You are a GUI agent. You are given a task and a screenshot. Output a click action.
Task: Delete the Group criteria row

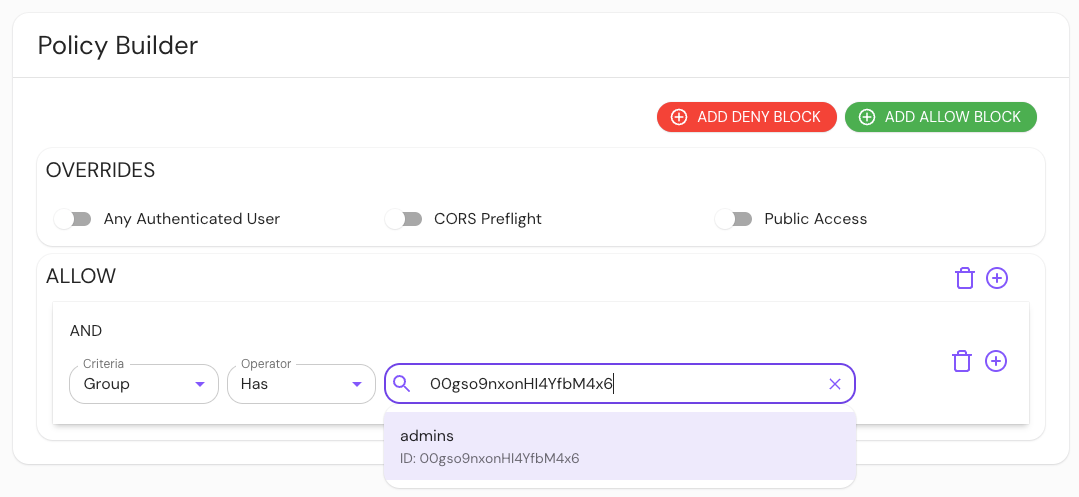pos(961,361)
